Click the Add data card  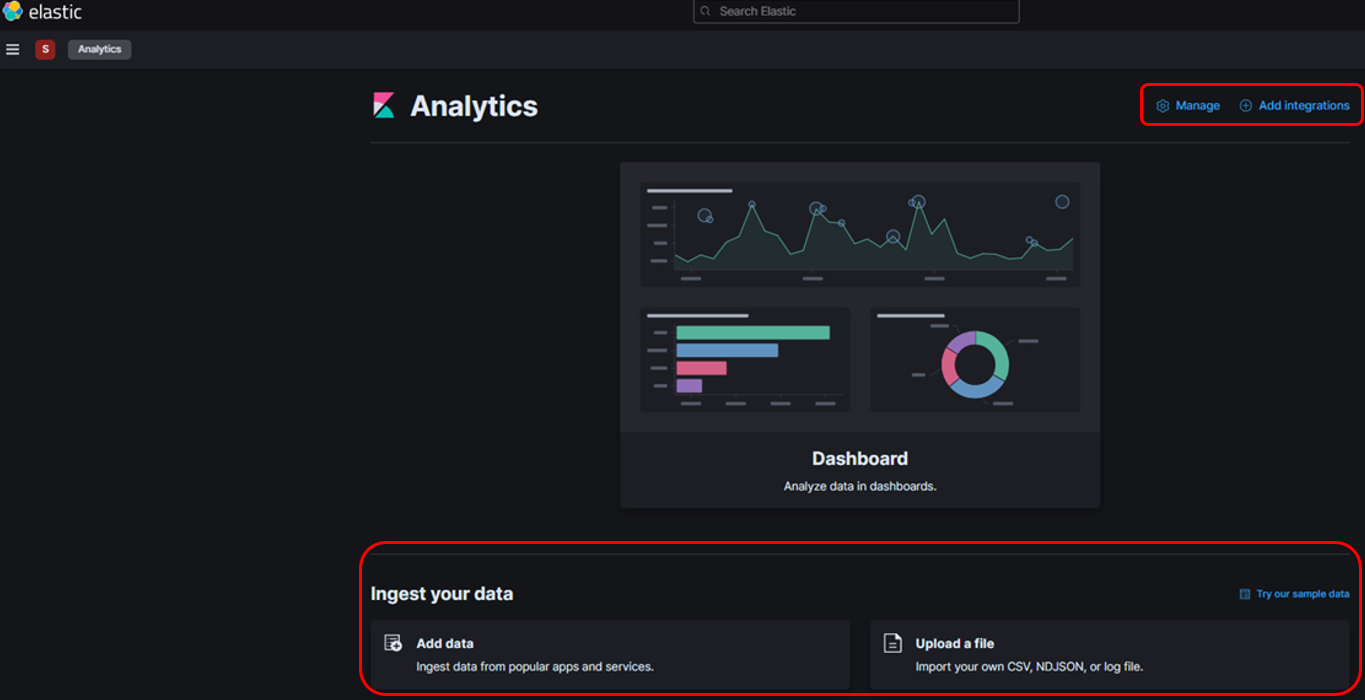(610, 654)
